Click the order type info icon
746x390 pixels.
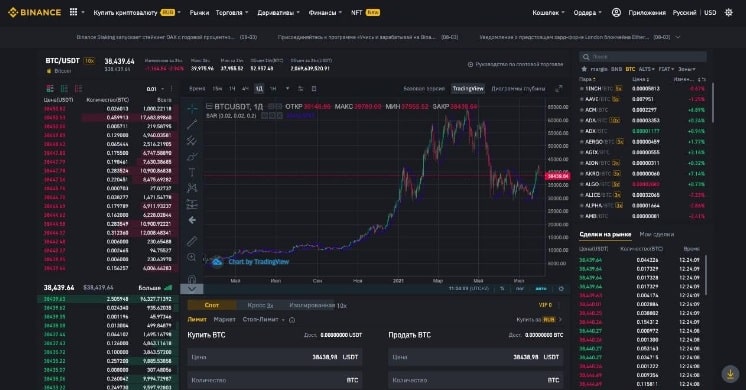292,320
